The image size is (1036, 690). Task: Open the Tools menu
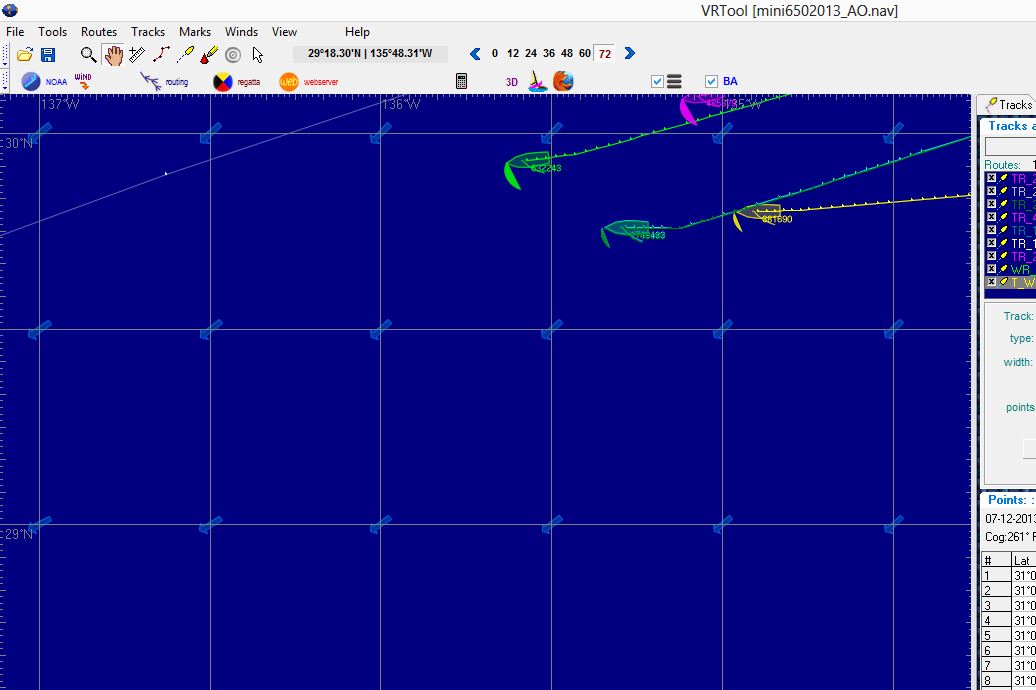click(x=52, y=32)
